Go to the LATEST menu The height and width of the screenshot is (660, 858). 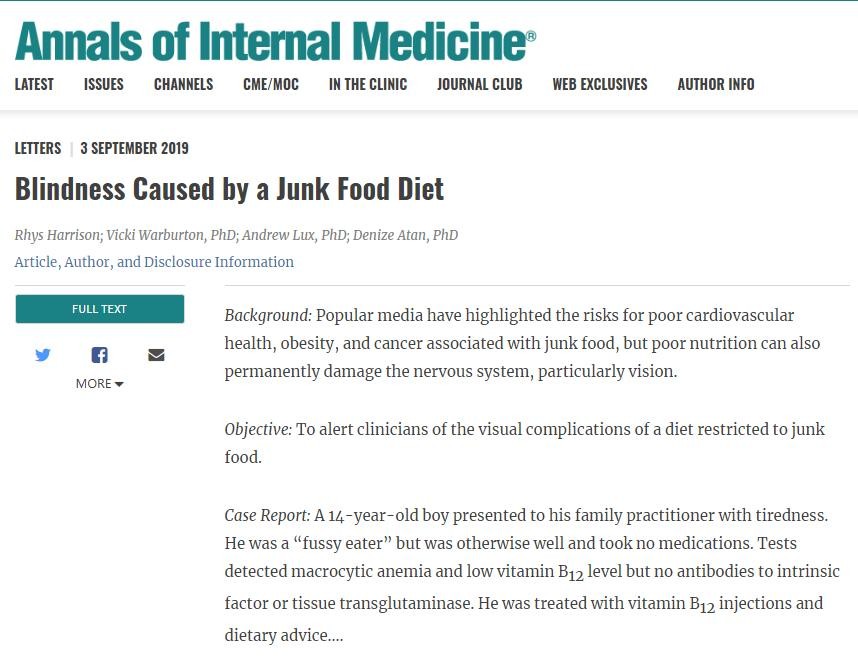click(34, 84)
